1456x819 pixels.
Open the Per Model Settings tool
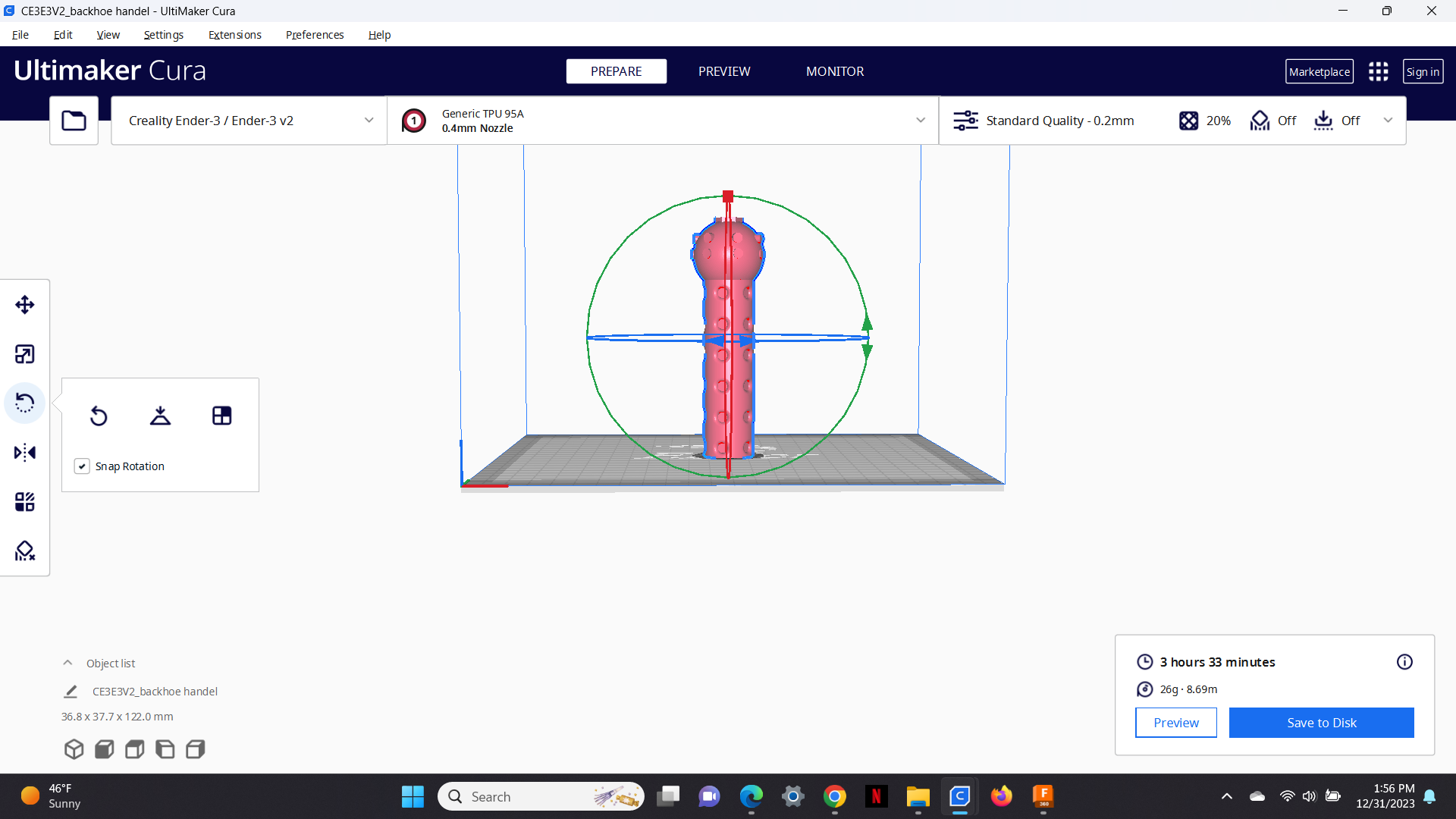click(x=25, y=502)
